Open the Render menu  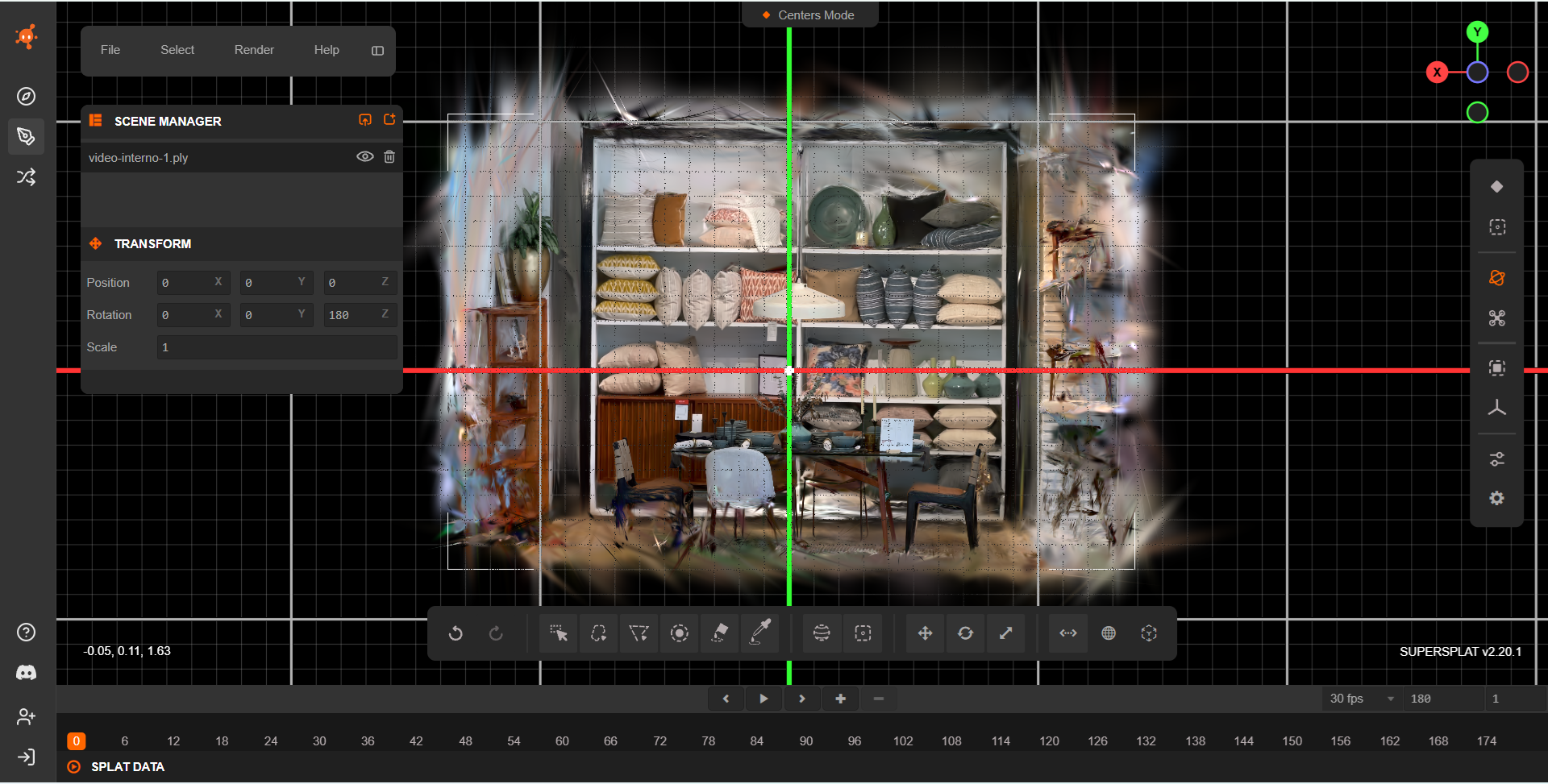pyautogui.click(x=254, y=50)
